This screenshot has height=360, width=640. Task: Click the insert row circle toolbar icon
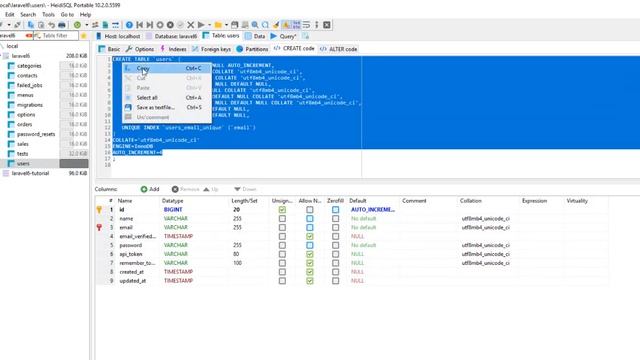[x=160, y=25]
